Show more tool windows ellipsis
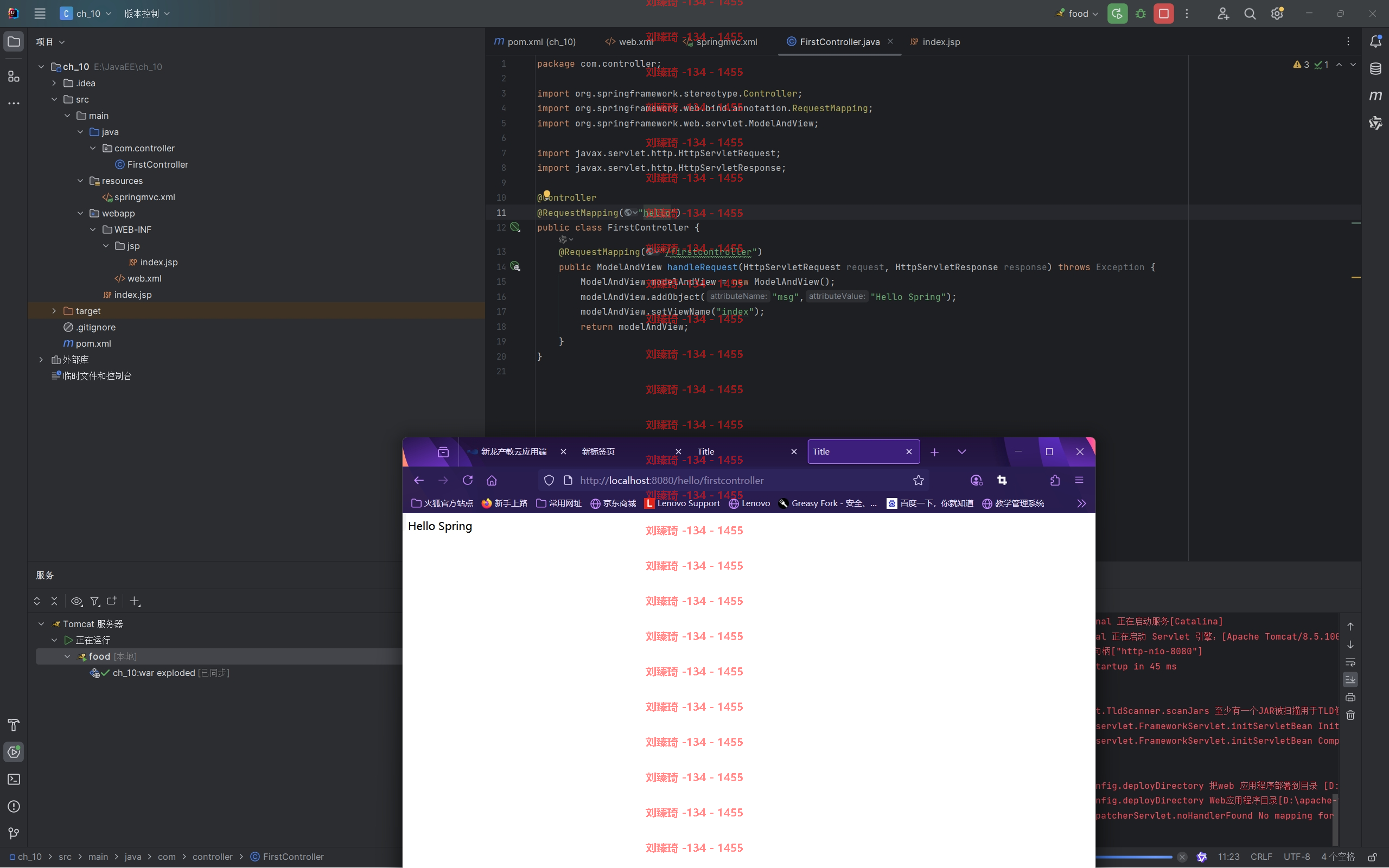Viewport: 1389px width, 868px height. click(x=14, y=103)
